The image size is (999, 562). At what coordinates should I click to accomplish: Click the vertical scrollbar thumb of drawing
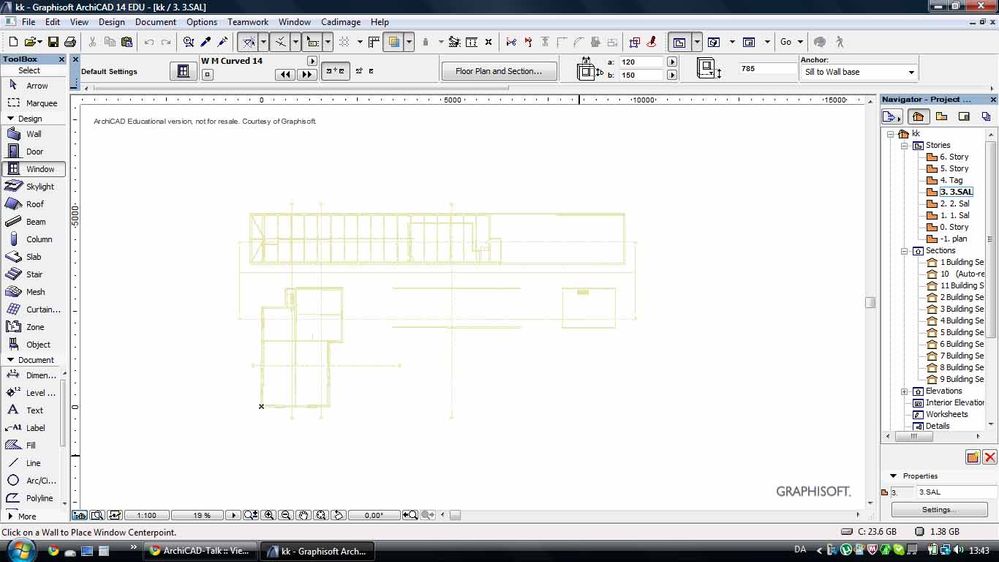pyautogui.click(x=870, y=302)
